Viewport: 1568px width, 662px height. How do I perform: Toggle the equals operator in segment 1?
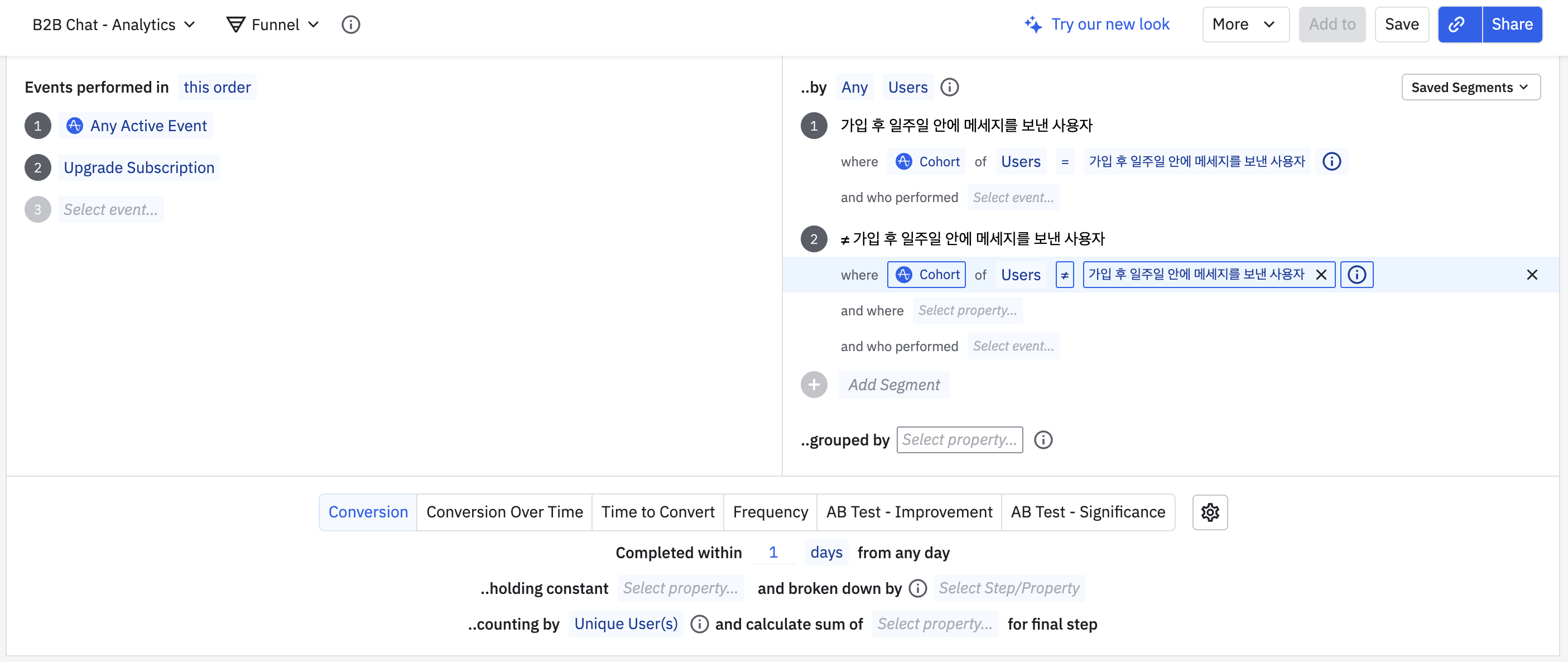(1064, 161)
